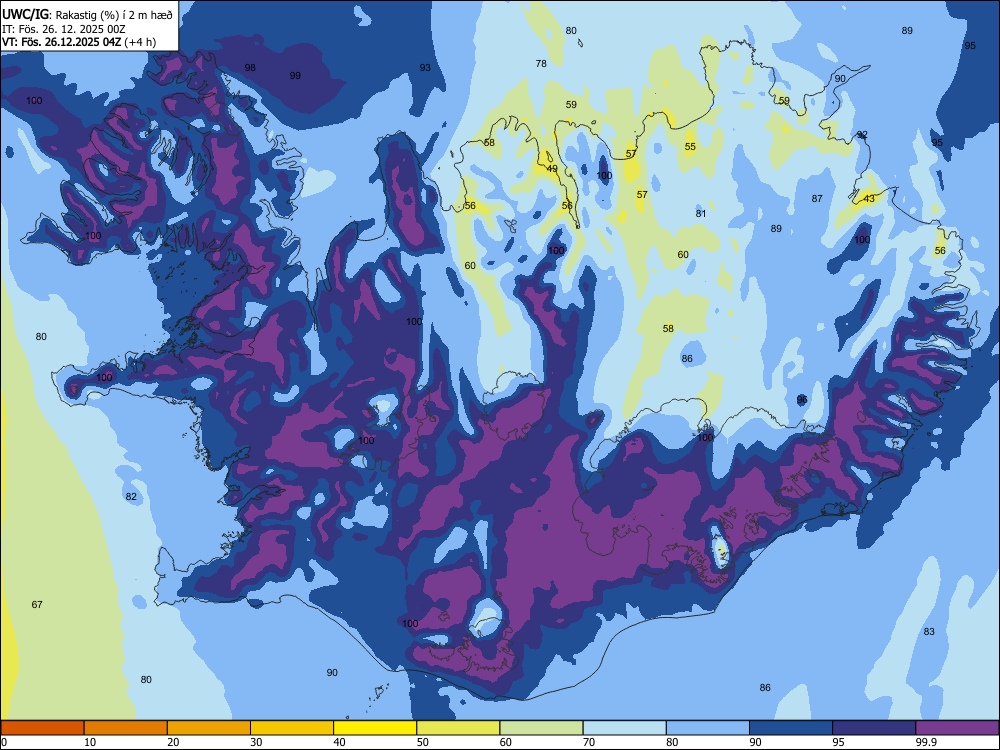The height and width of the screenshot is (750, 1000).
Task: Click the humidity value "82" on the map
Action: (131, 497)
